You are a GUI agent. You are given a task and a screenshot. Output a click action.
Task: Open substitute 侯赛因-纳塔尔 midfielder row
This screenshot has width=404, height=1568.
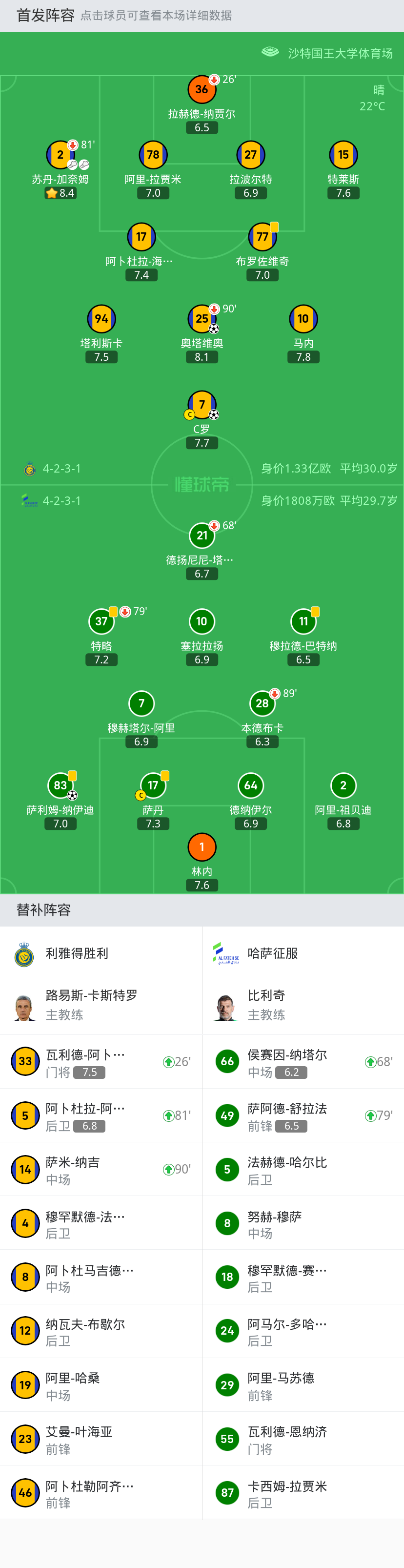point(303,1062)
